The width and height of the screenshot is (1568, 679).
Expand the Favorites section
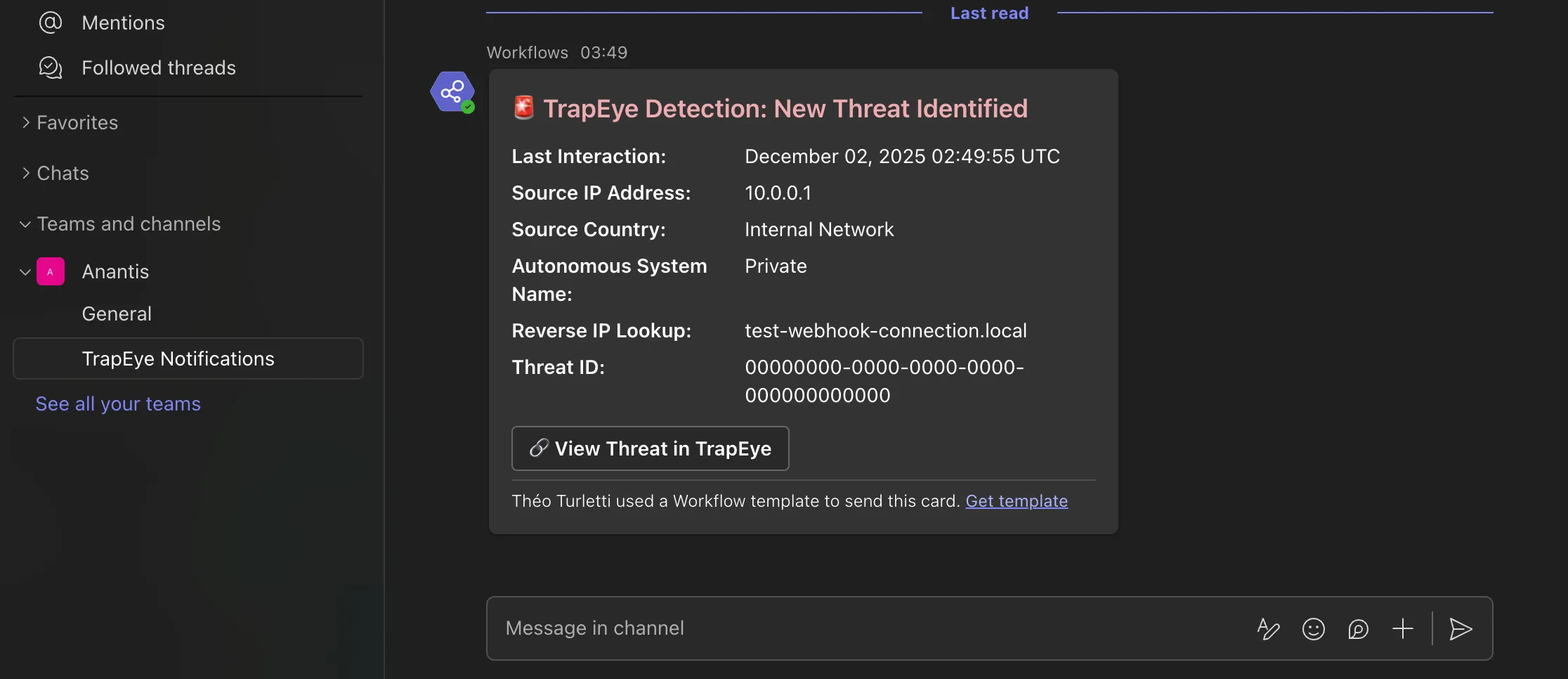26,122
